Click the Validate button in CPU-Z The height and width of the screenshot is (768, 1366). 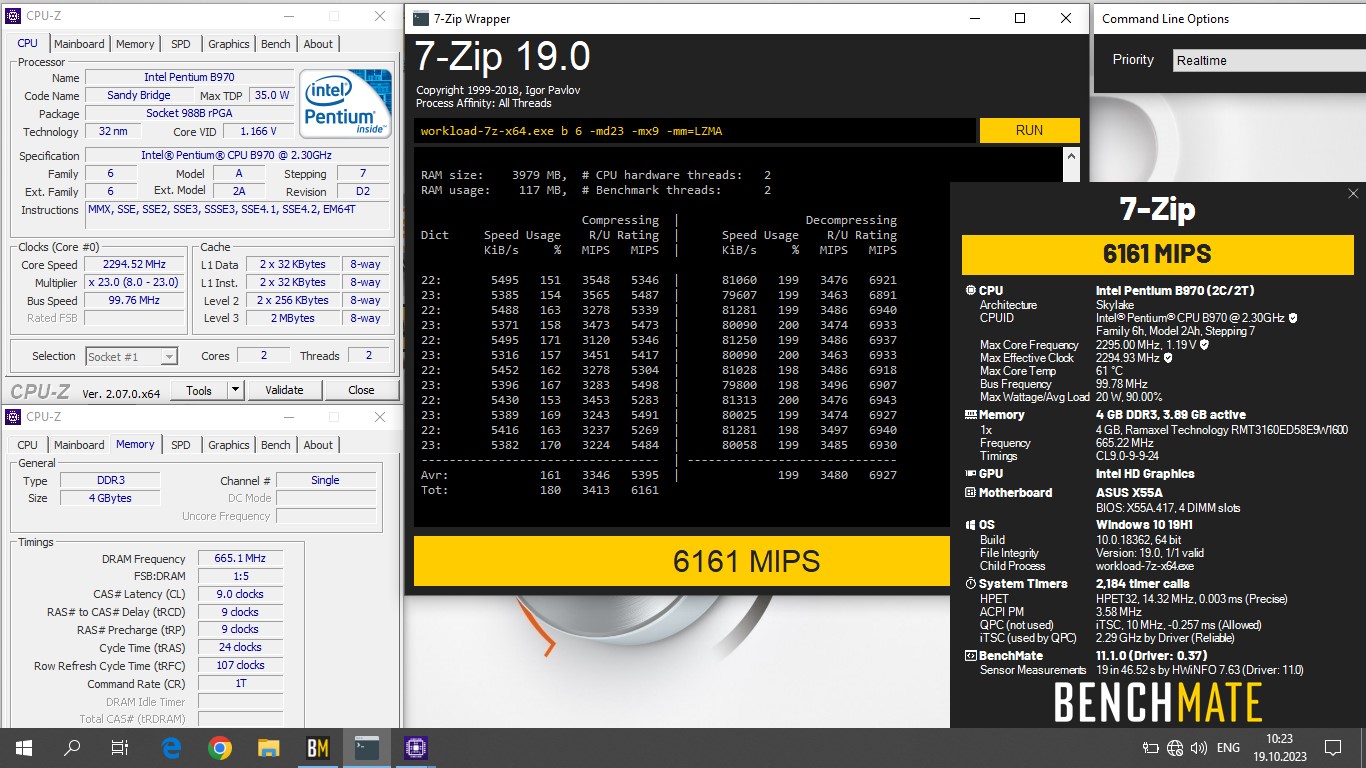[284, 390]
